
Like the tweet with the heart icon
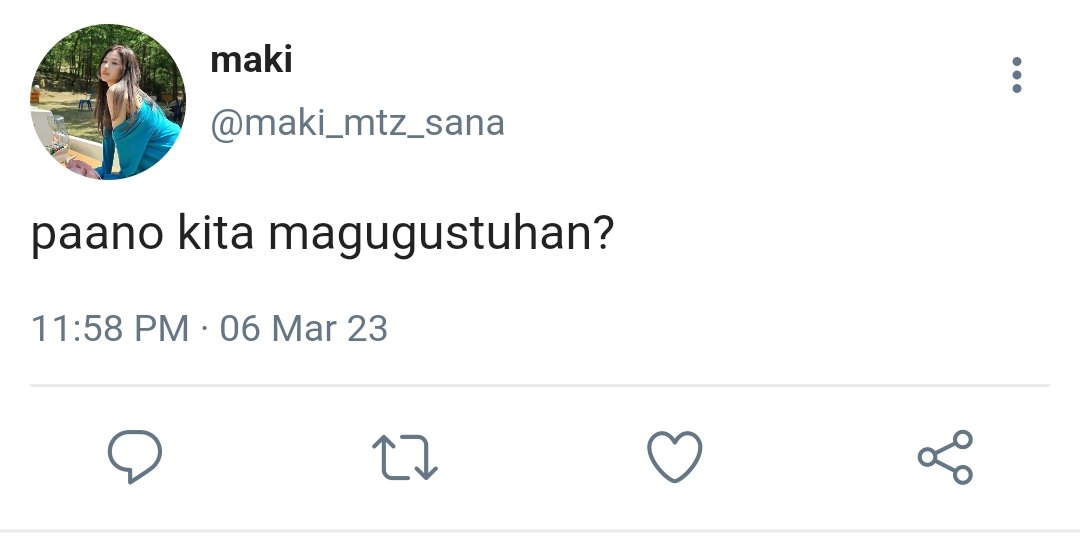tap(675, 457)
